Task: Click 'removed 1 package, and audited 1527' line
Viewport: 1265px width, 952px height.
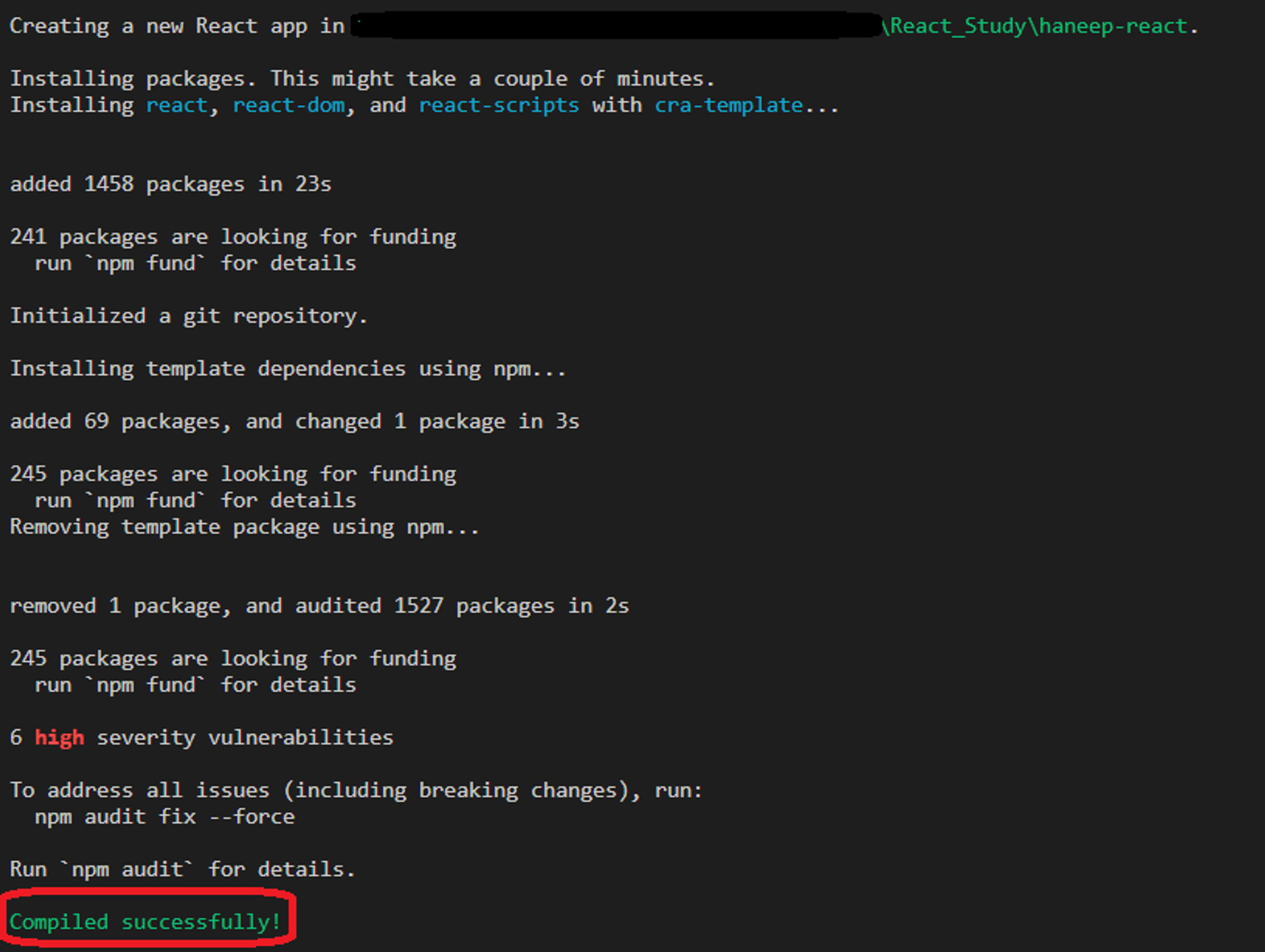Action: pos(319,606)
